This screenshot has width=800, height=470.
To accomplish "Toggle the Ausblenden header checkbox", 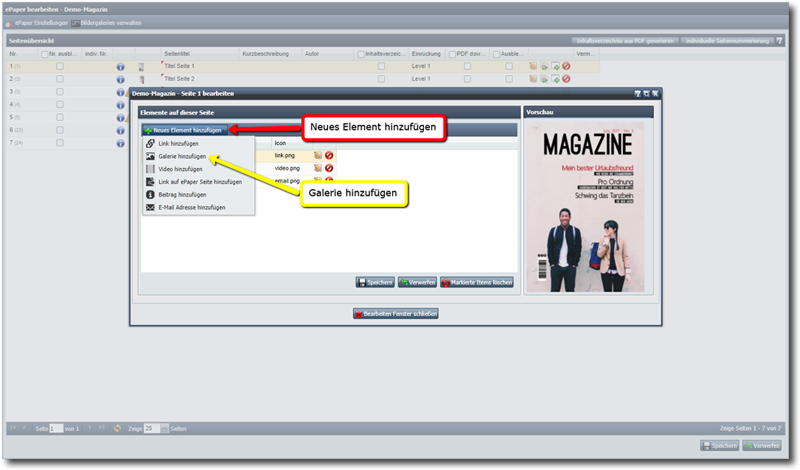I will pyautogui.click(x=496, y=54).
